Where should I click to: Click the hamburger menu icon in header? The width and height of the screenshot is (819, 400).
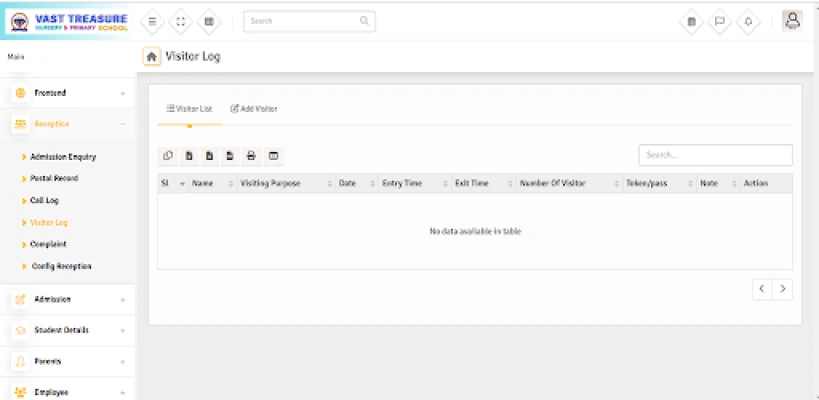pos(152,21)
